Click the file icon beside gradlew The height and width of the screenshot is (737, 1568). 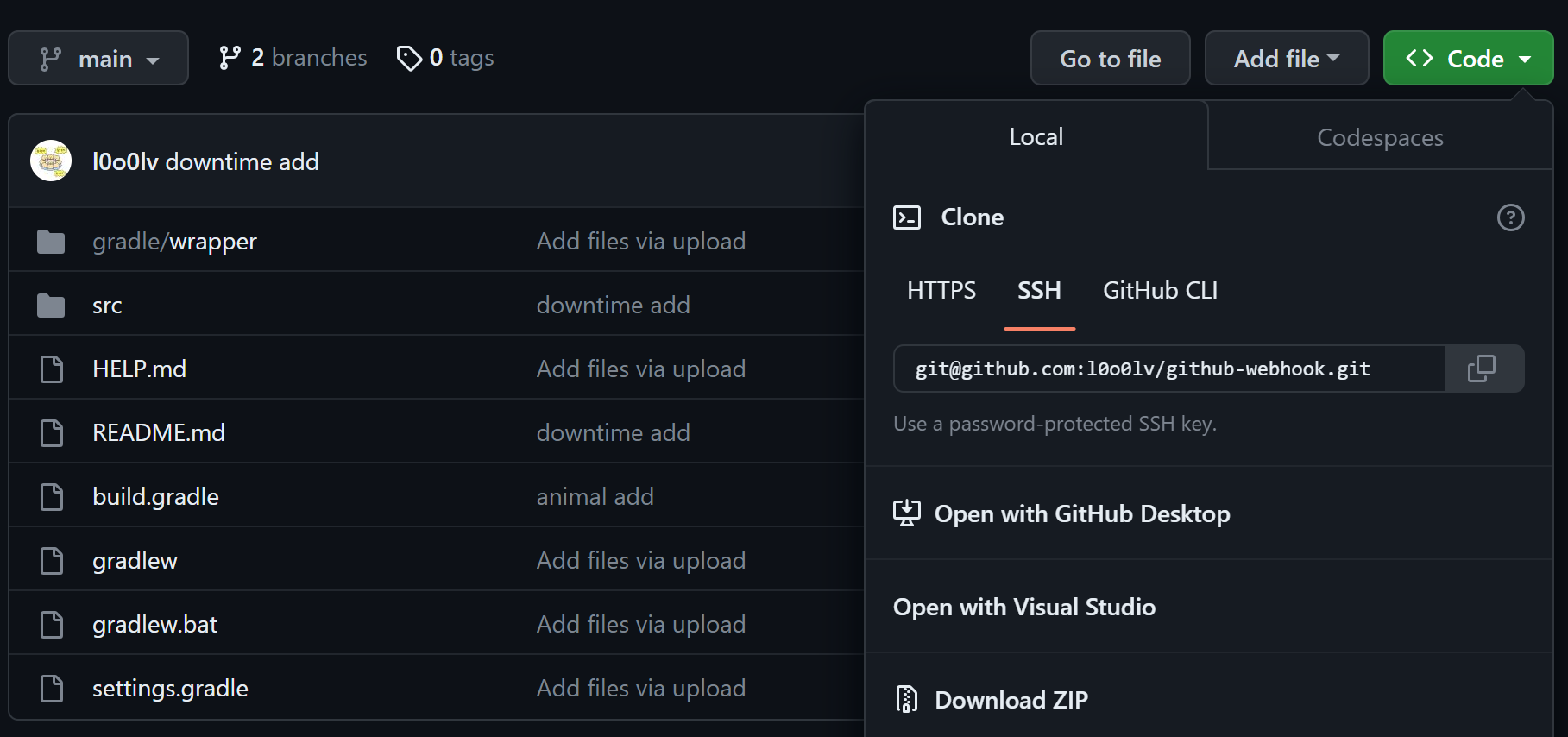point(52,561)
